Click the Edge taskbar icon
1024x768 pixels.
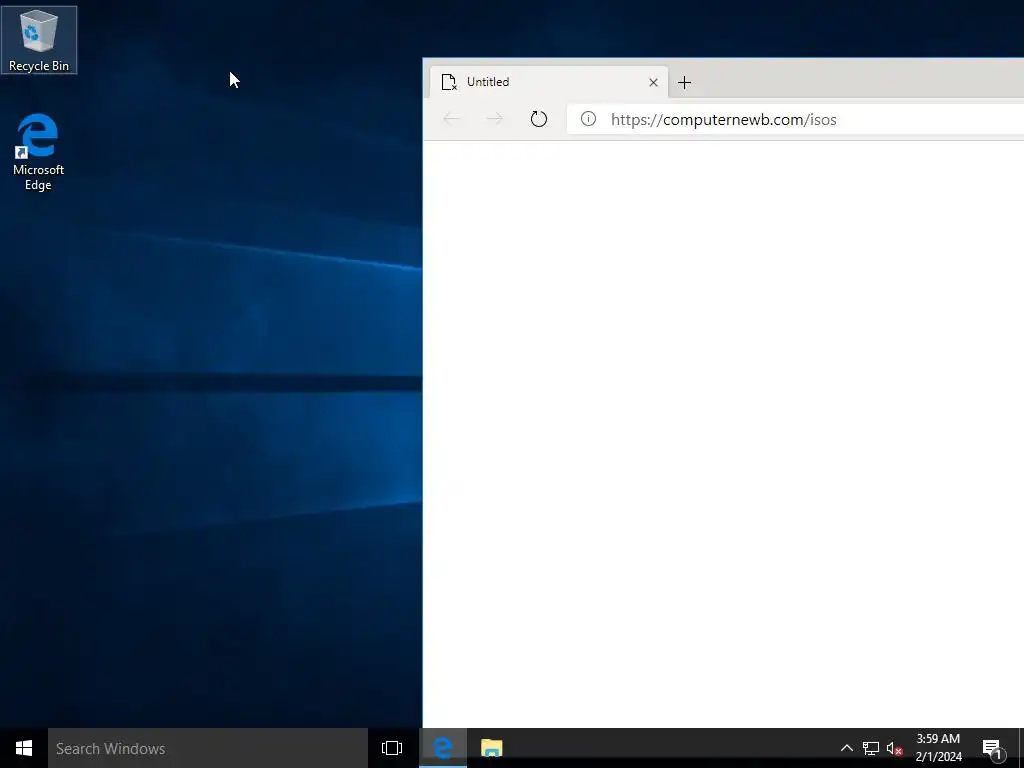pos(443,748)
